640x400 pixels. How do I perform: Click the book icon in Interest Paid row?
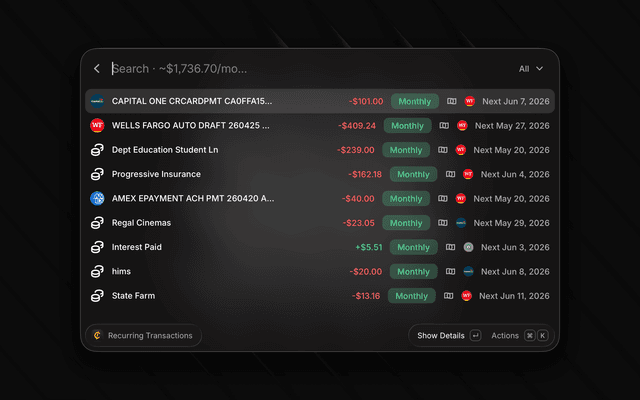pos(450,247)
